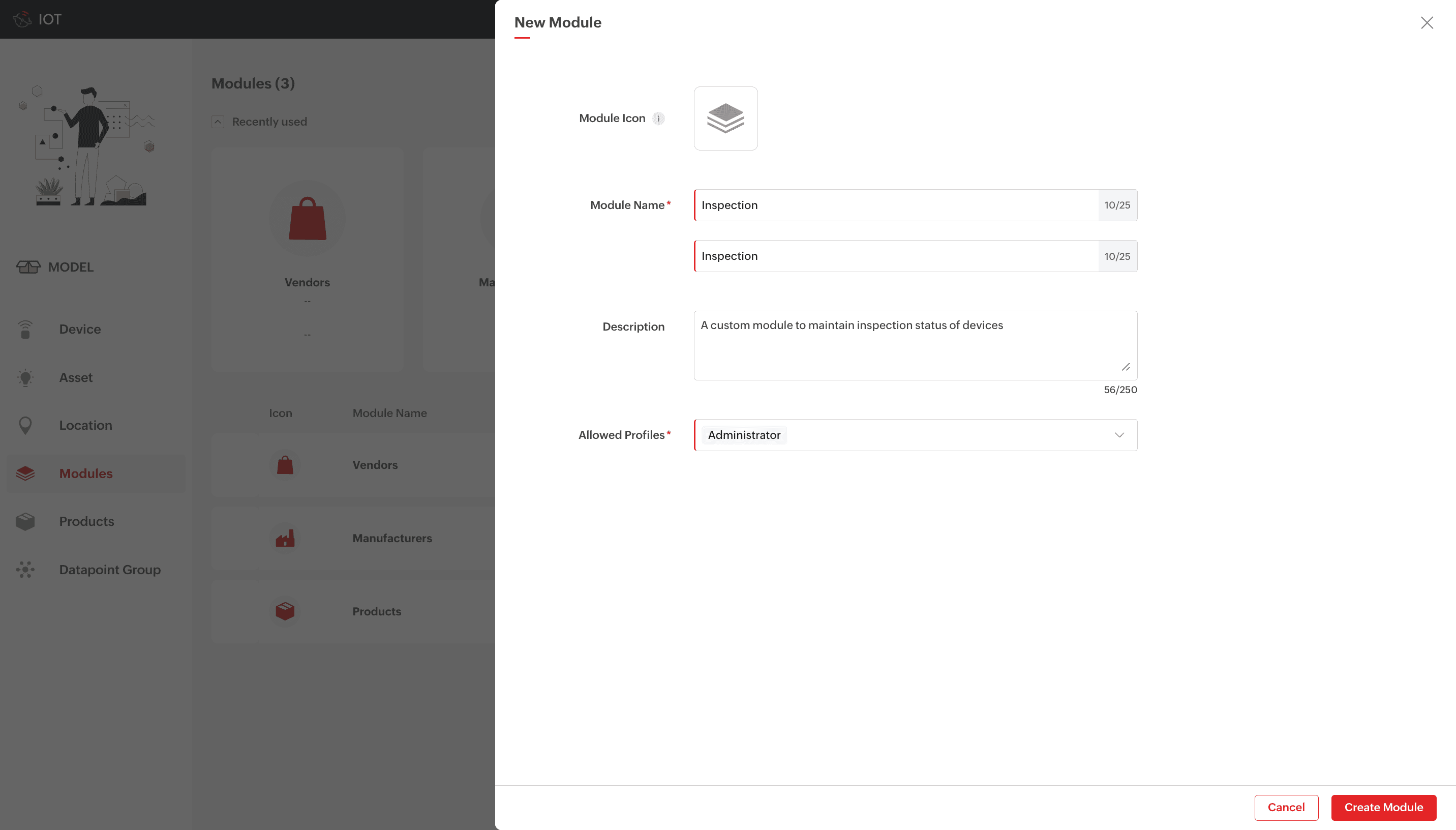1456x830 pixels.
Task: Click the Administrator profile tag
Action: 743,435
